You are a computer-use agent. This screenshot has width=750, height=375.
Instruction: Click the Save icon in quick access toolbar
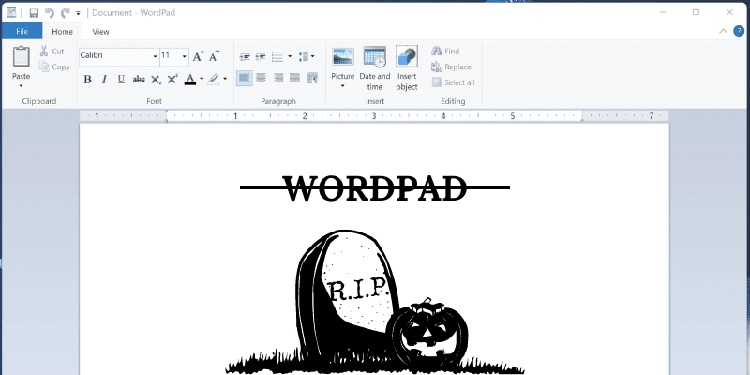(x=33, y=13)
